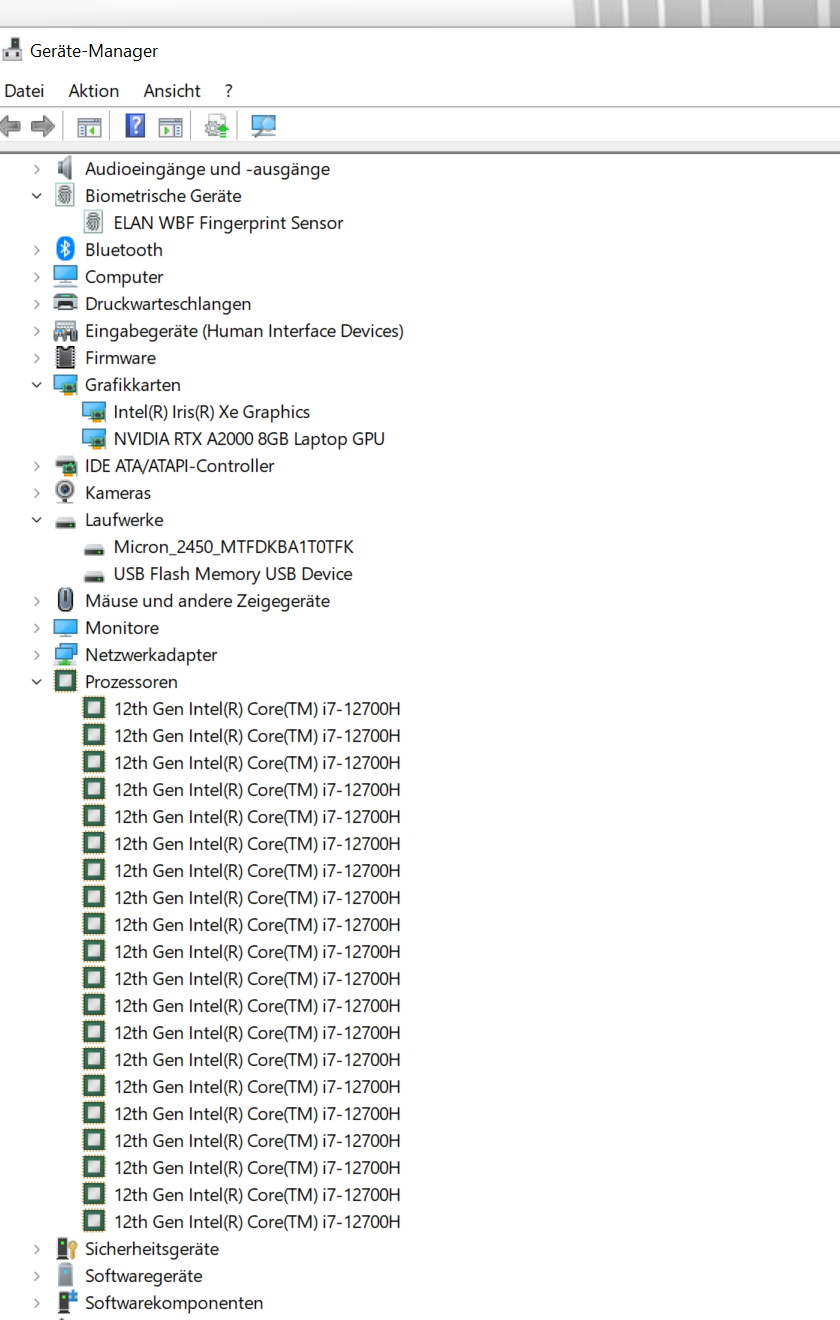Screen dimensions: 840x1320
Task: Click the printer icon of Druckwarteschlangen
Action: 65,304
